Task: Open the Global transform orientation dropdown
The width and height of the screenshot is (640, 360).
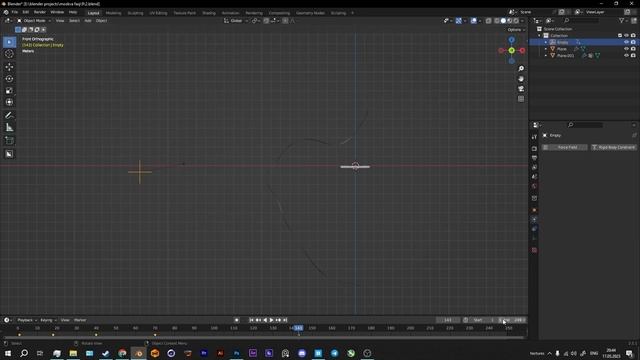Action: [x=236, y=21]
